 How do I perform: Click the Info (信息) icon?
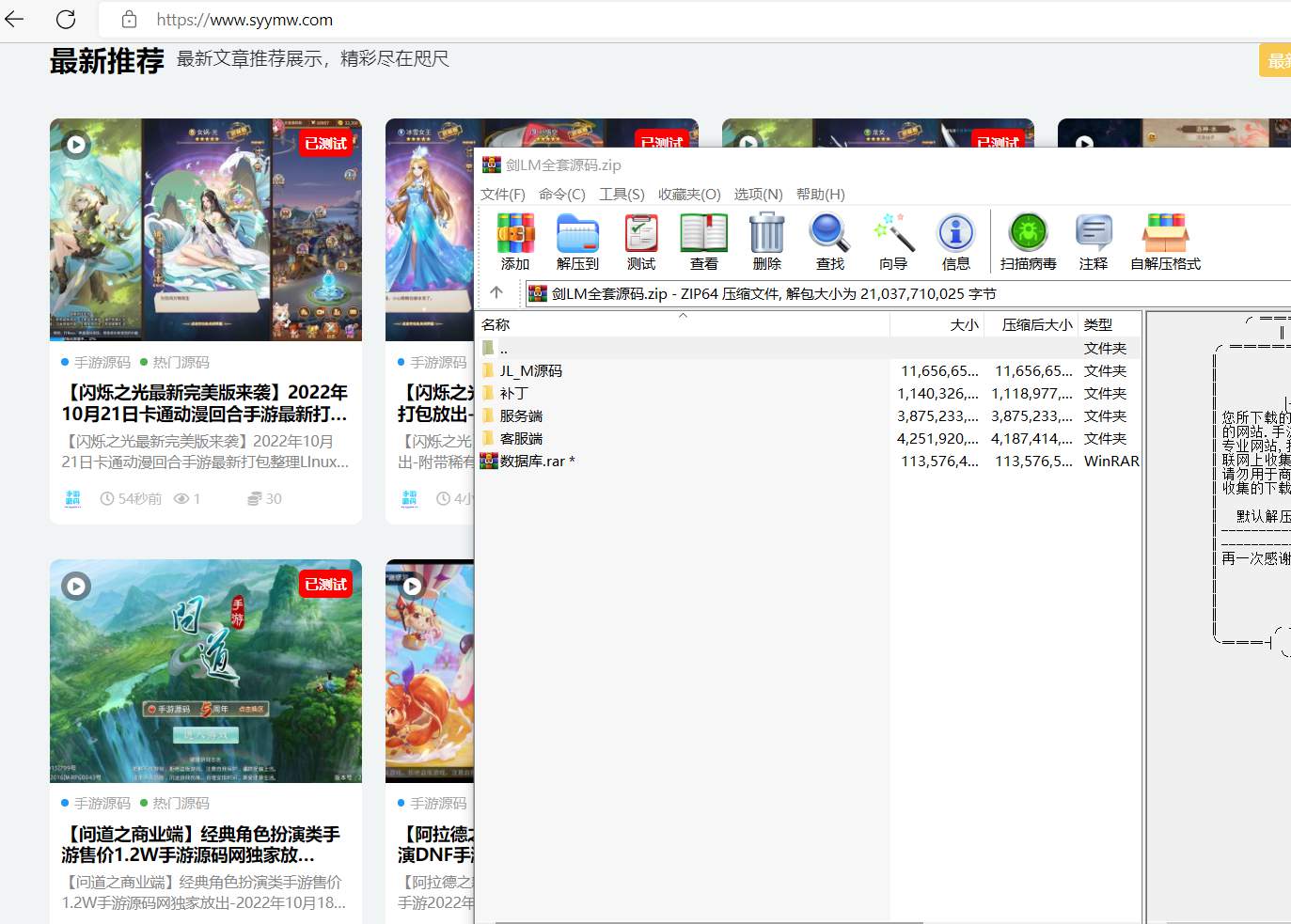(956, 233)
